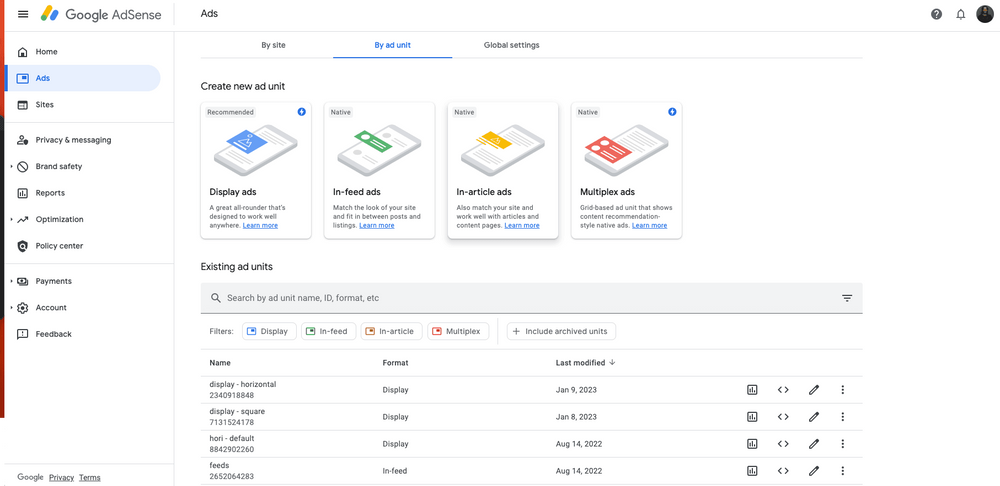Expand the Optimization sidebar section
This screenshot has width=1000, height=486.
coord(11,219)
